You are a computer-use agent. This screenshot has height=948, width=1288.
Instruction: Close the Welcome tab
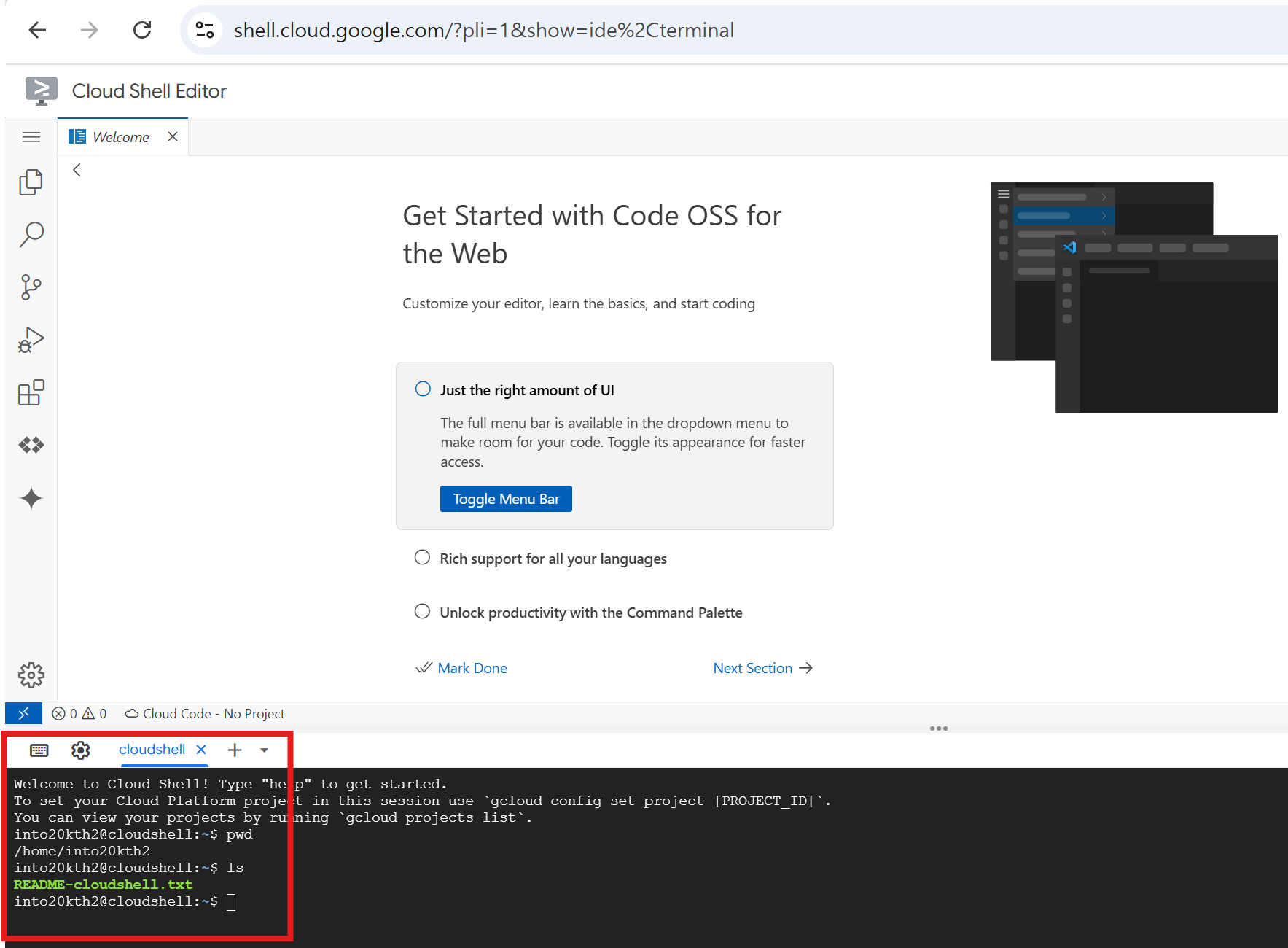(x=173, y=136)
